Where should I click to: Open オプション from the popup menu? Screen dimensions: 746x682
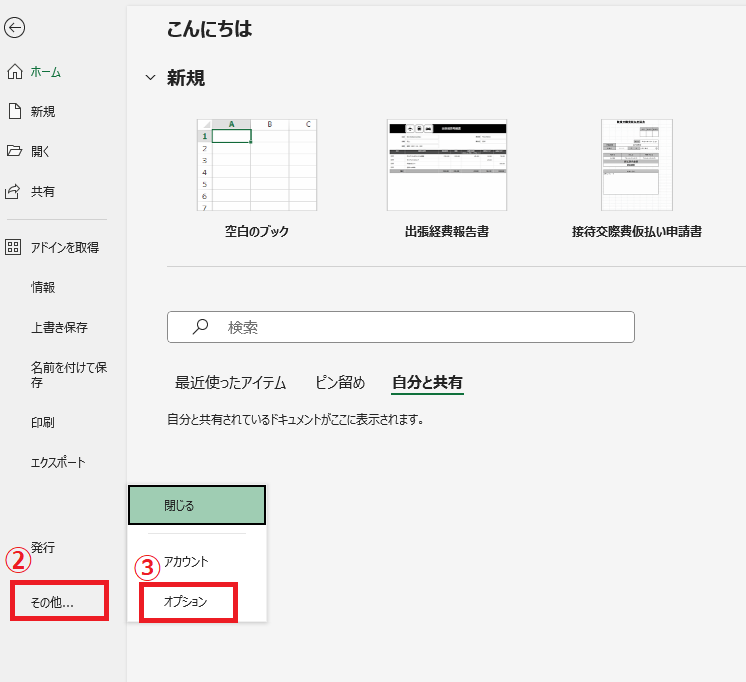pos(188,602)
